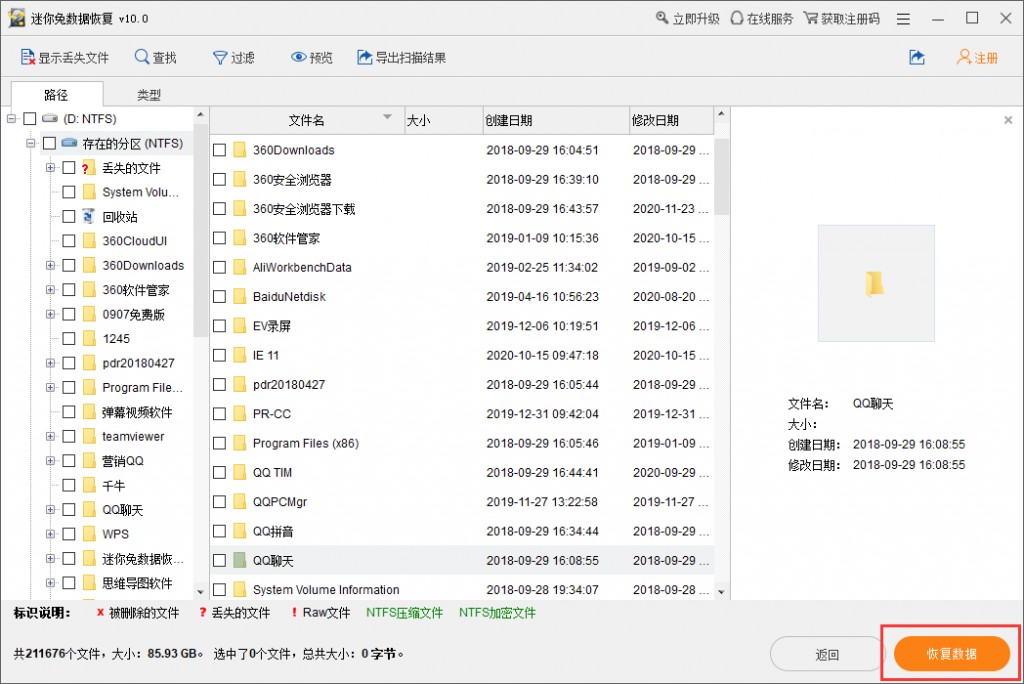Screen dimensions: 1024x684
Task: Collapse the D: NTFS tree node
Action: pyautogui.click(x=11, y=118)
